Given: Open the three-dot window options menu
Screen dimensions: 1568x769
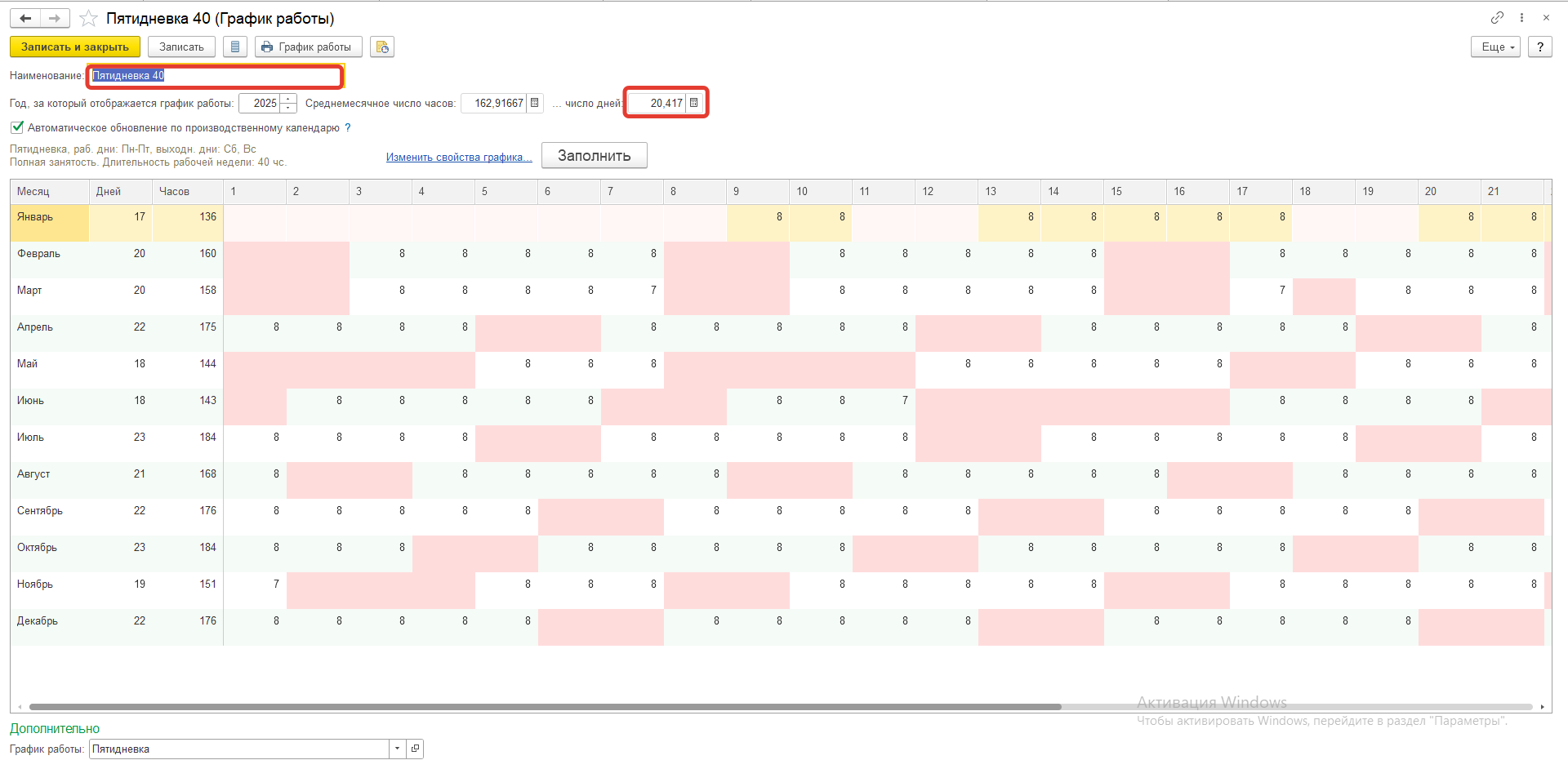Looking at the screenshot, I should 1521,17.
